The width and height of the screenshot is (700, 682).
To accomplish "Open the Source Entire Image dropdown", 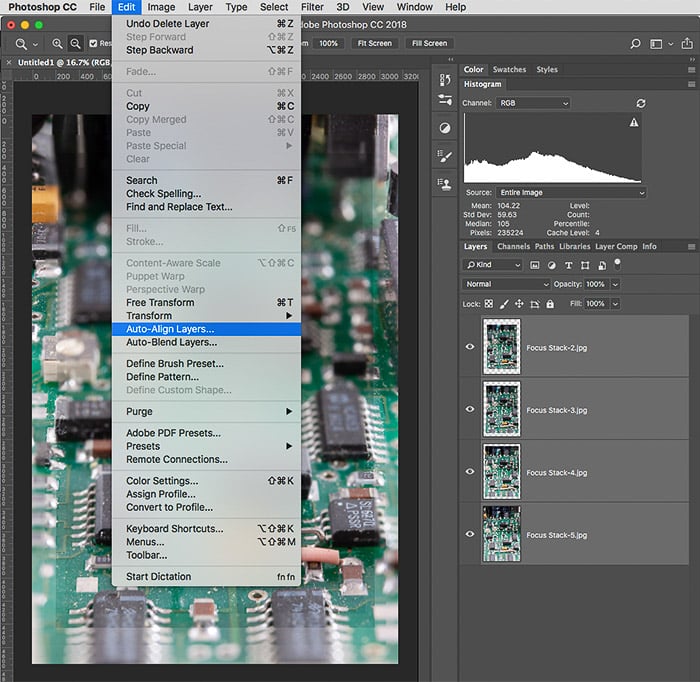I will [x=571, y=192].
